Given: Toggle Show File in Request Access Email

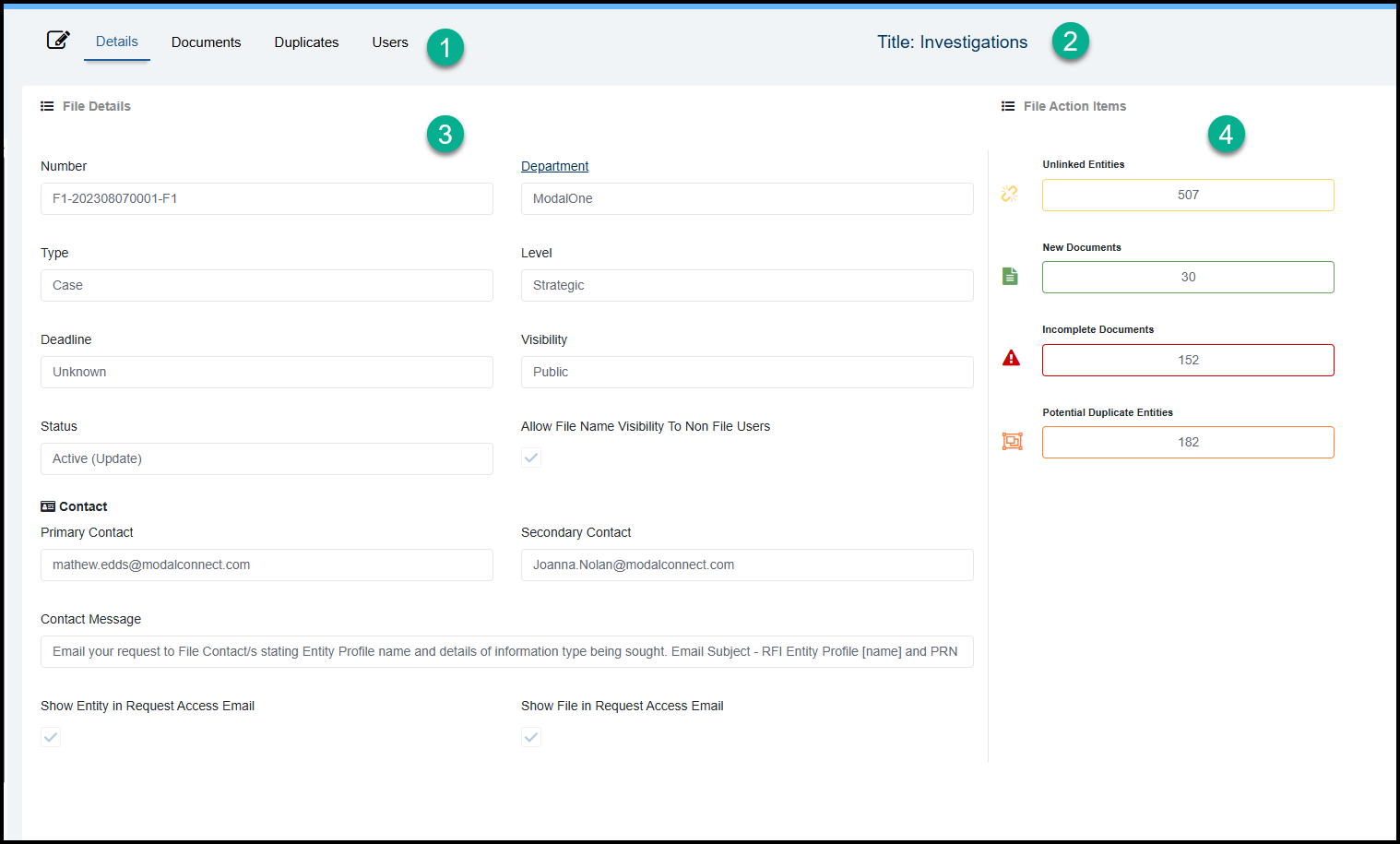Looking at the screenshot, I should tap(531, 737).
